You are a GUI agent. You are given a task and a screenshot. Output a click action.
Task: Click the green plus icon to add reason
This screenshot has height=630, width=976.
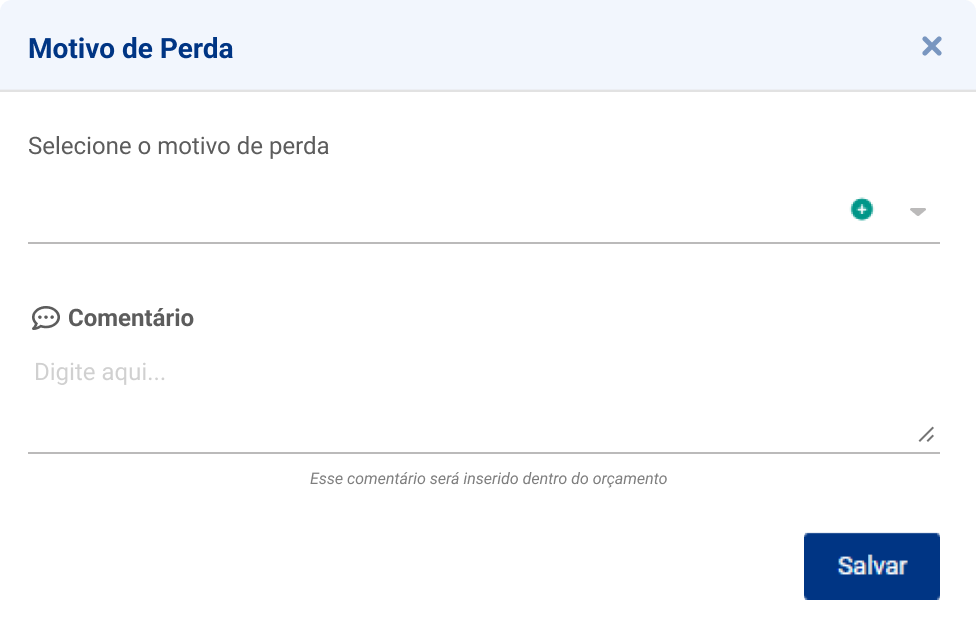tap(862, 210)
